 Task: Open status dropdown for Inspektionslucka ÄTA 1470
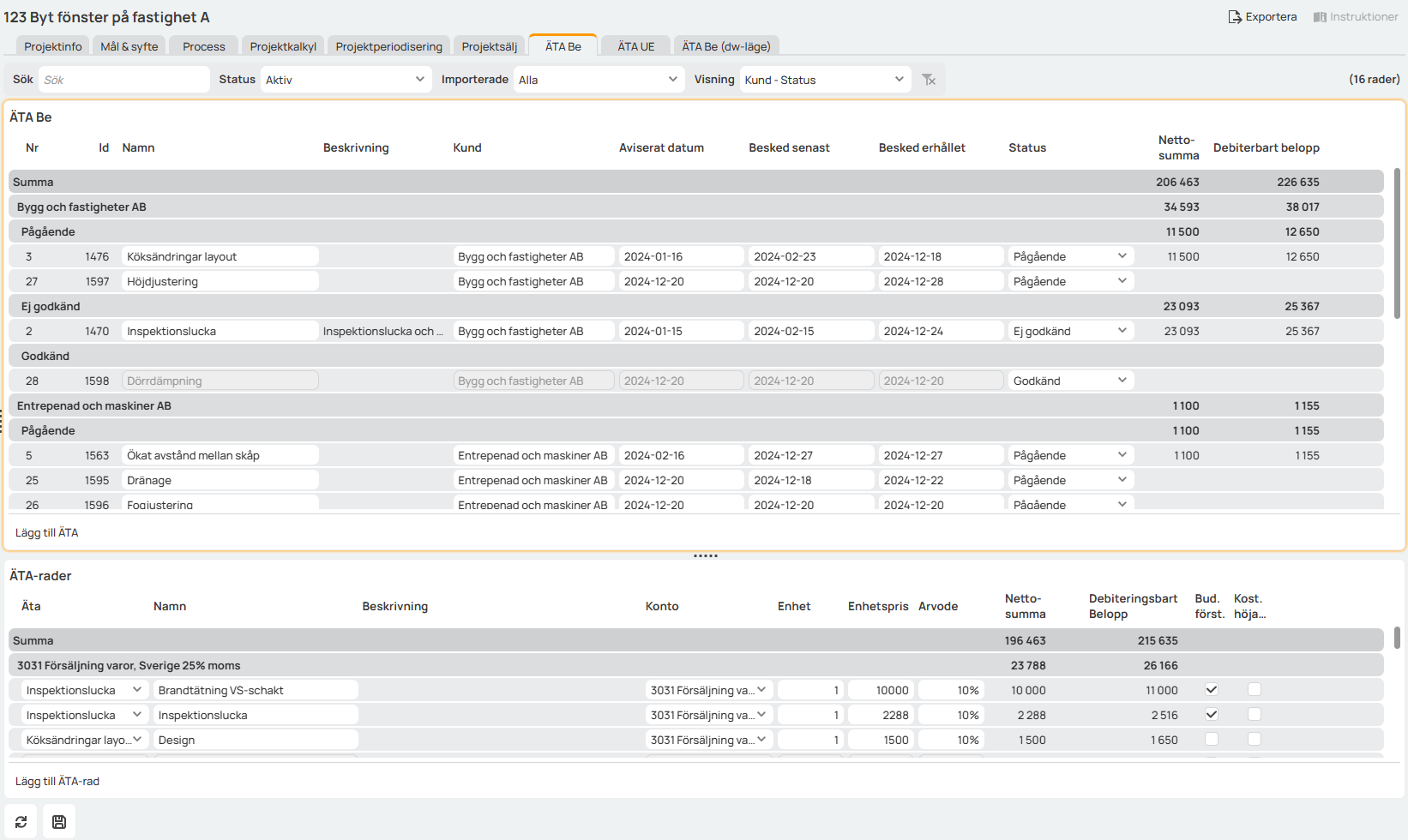[1071, 331]
